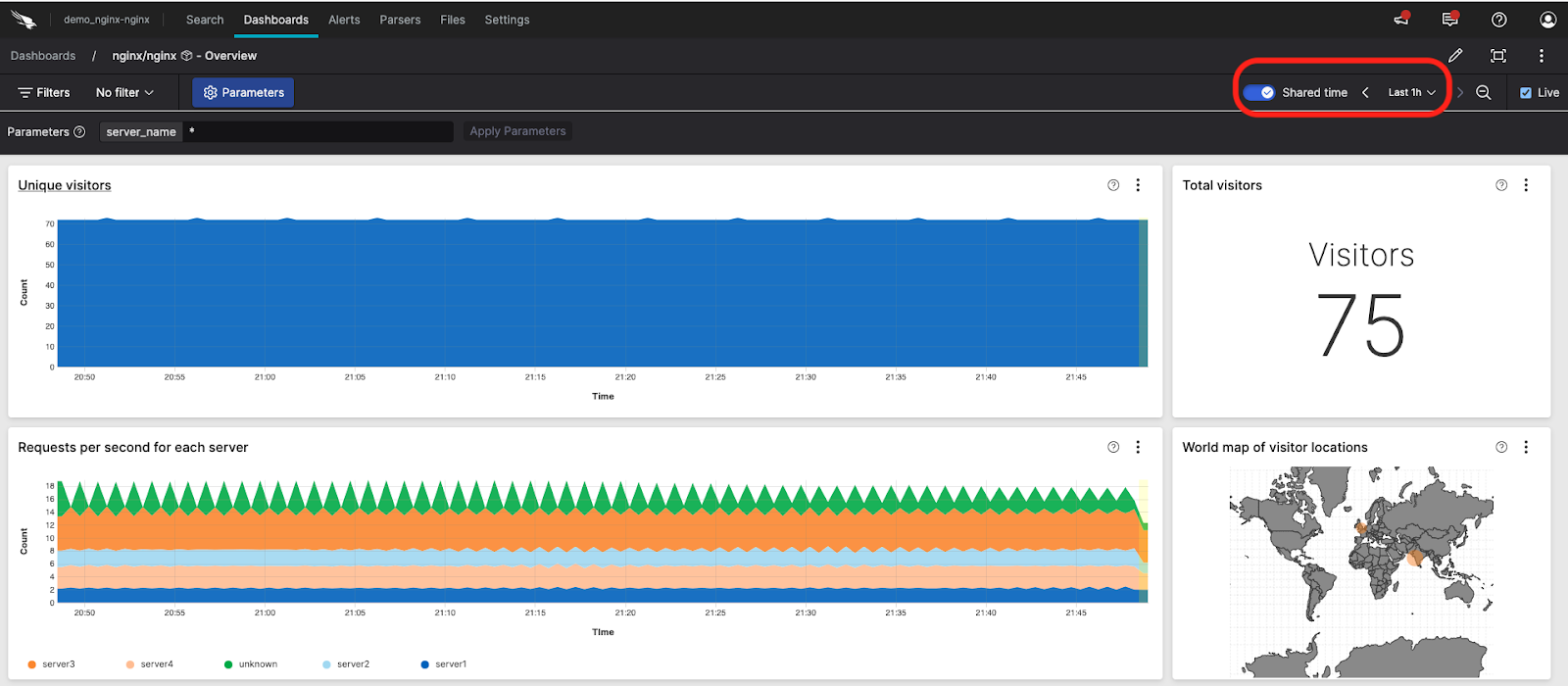This screenshot has height=686, width=1568.
Task: Click the server_name parameter input field
Action: (318, 131)
